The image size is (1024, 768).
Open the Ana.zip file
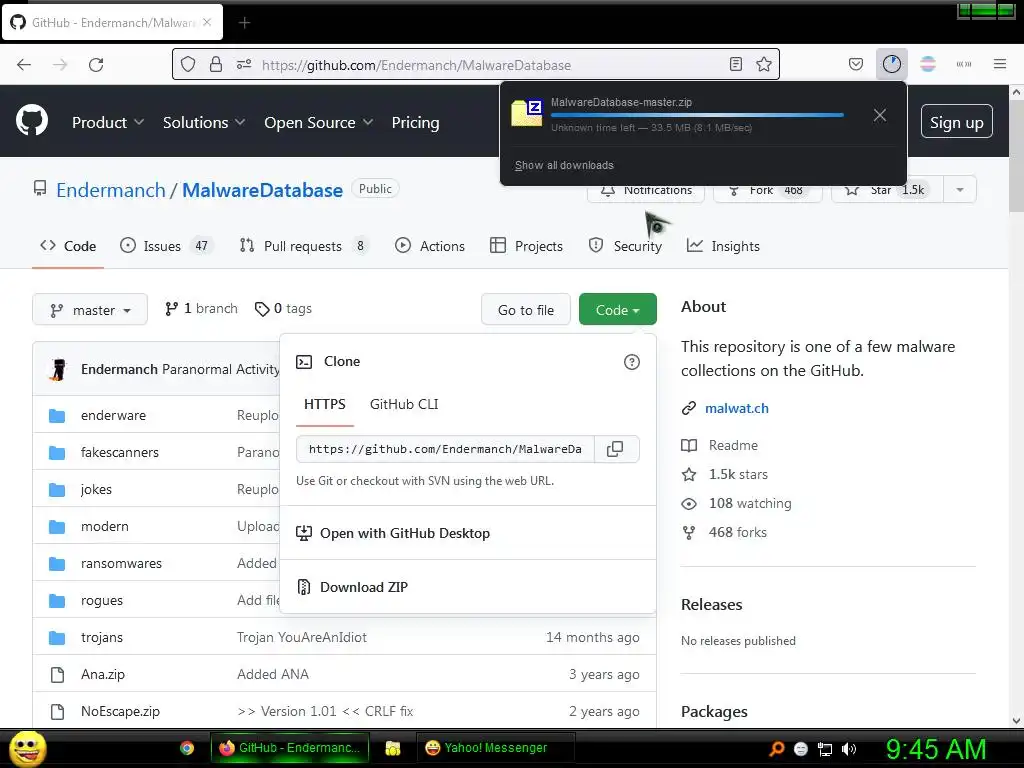(x=103, y=675)
